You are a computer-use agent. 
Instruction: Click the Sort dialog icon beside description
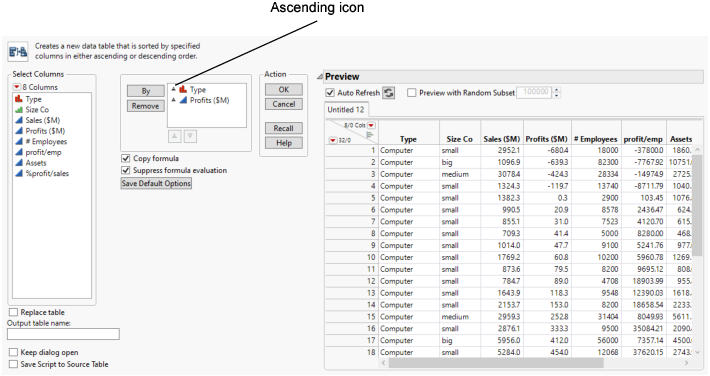(18, 52)
